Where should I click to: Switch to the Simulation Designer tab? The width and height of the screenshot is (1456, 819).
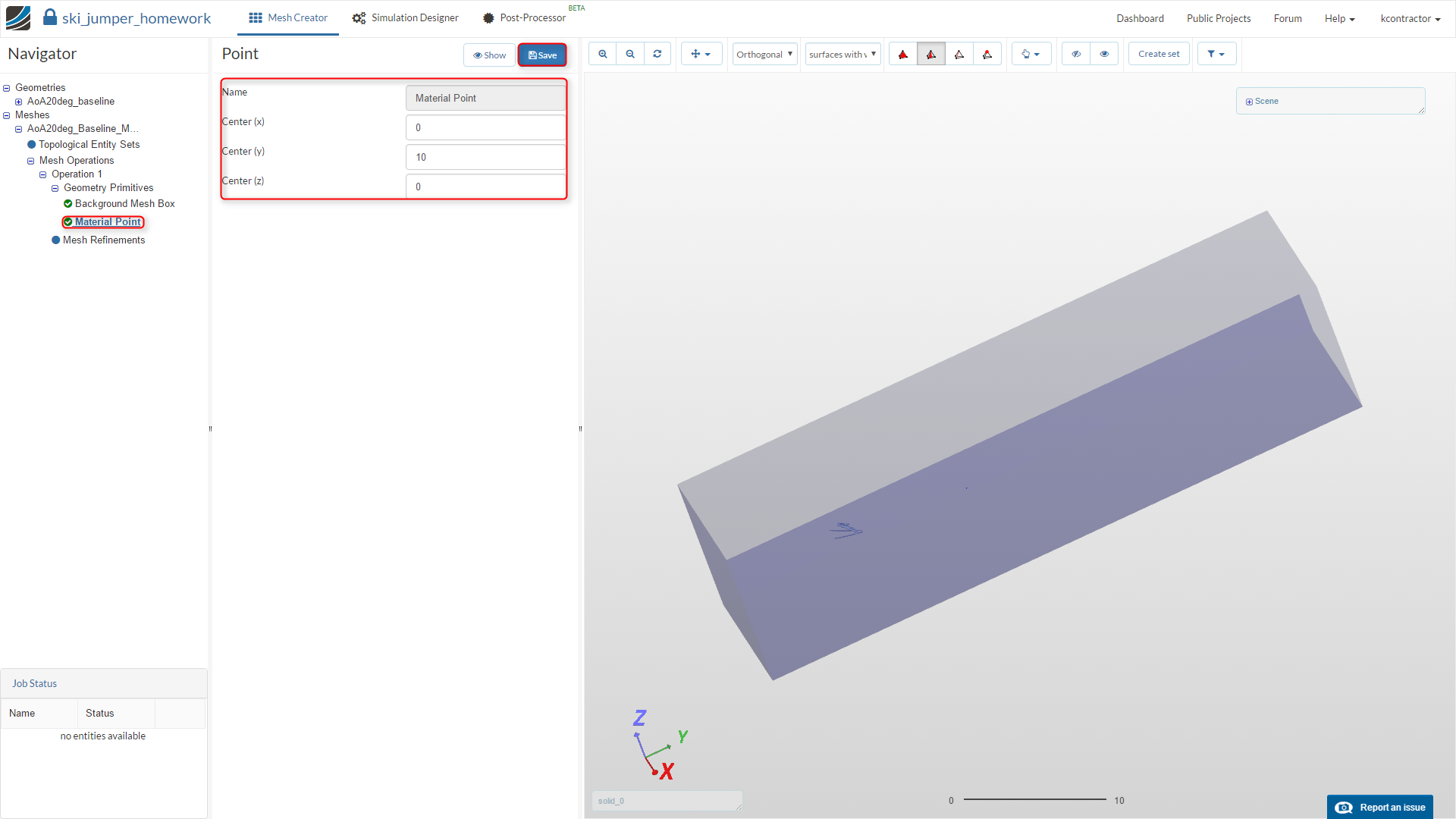[x=406, y=17]
